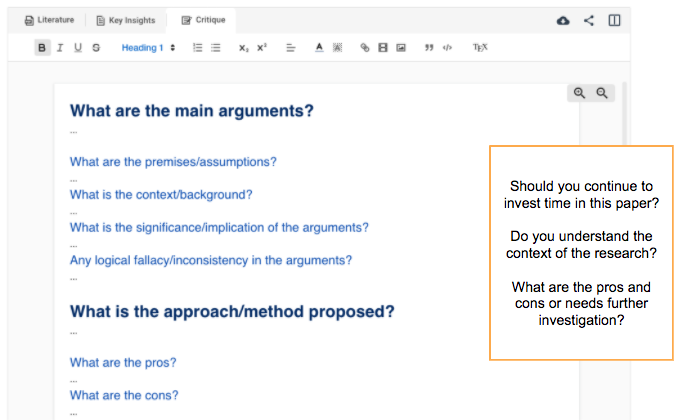Select the Critique tab

click(203, 20)
